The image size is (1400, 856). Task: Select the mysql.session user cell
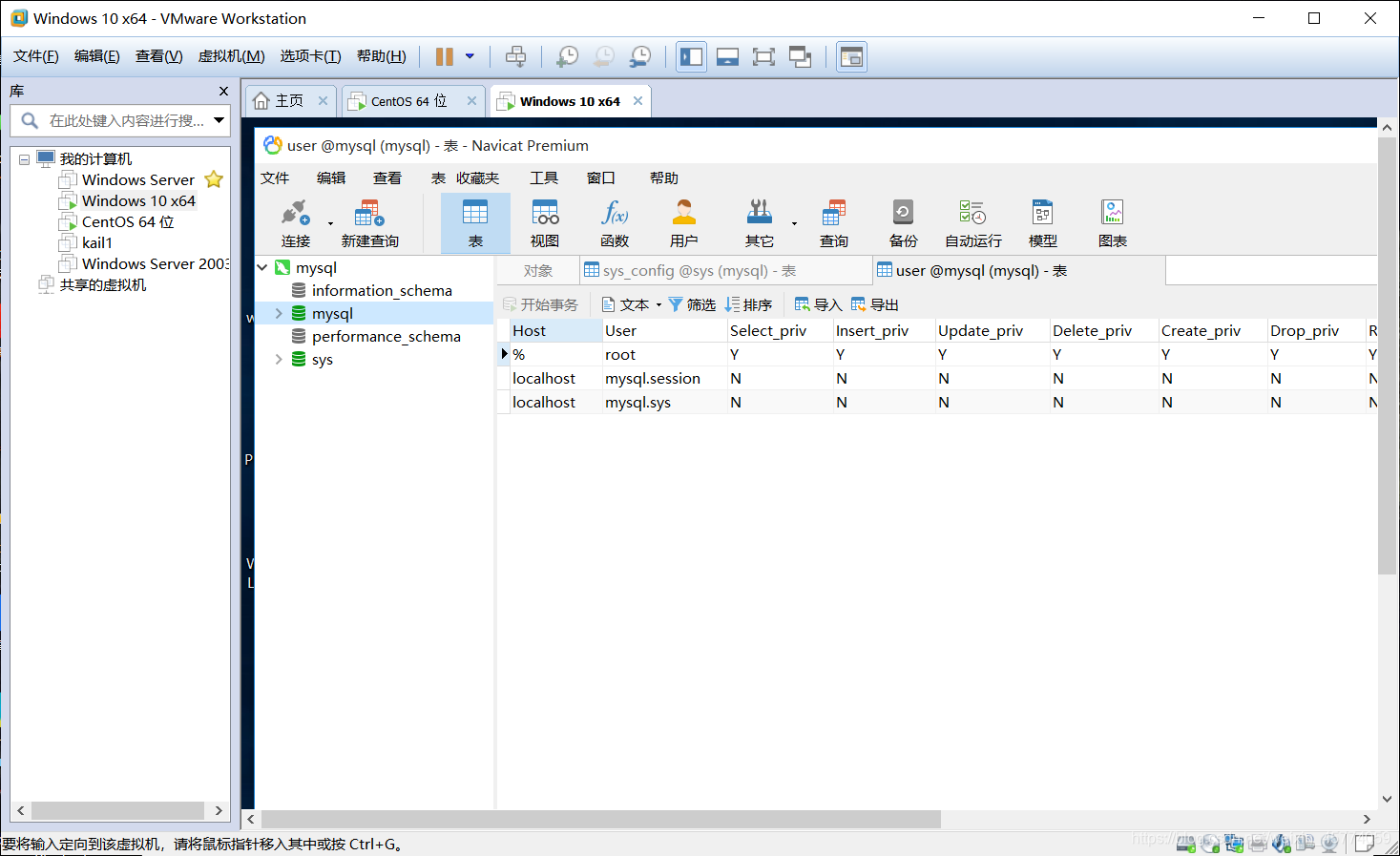(x=663, y=378)
